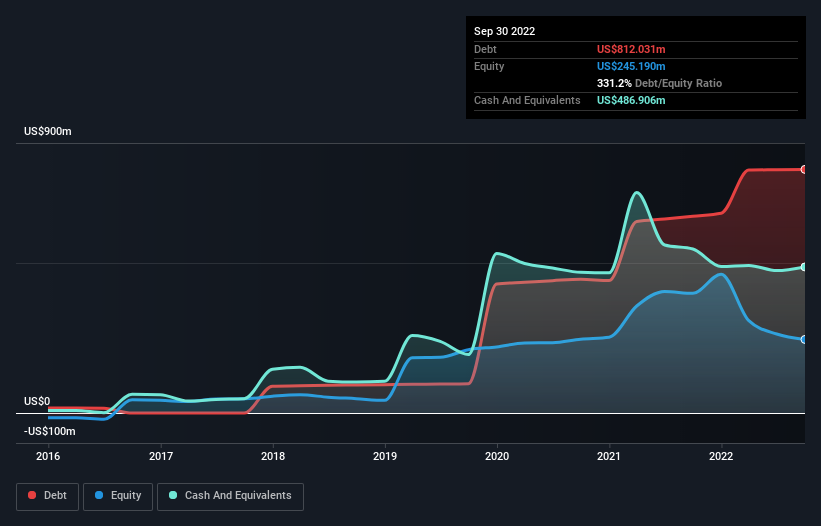
Task: Click Cash And Equivalents label in tooltip
Action: pyautogui.click(x=527, y=100)
